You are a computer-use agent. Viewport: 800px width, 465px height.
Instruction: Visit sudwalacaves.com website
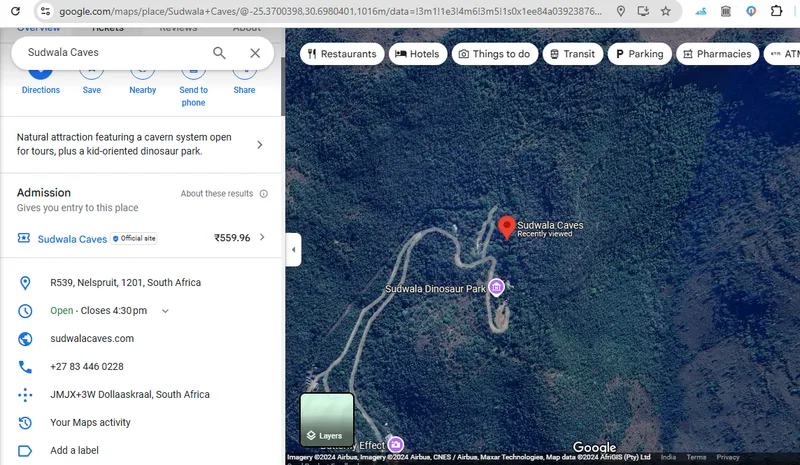tap(92, 339)
